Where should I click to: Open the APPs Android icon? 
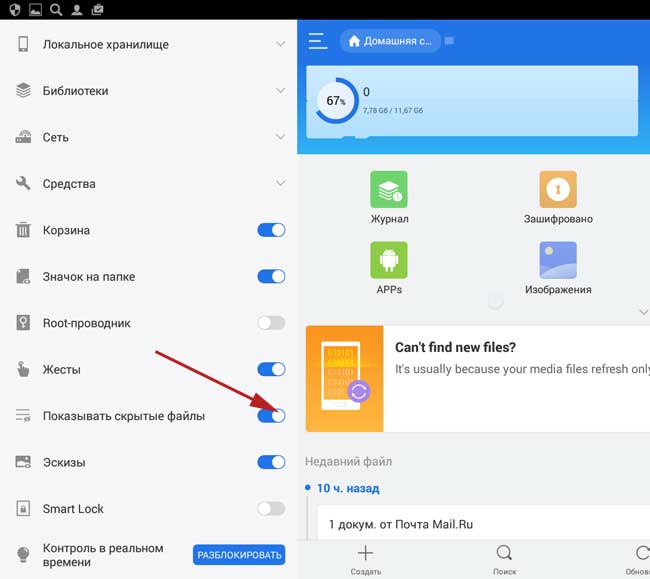click(x=389, y=260)
